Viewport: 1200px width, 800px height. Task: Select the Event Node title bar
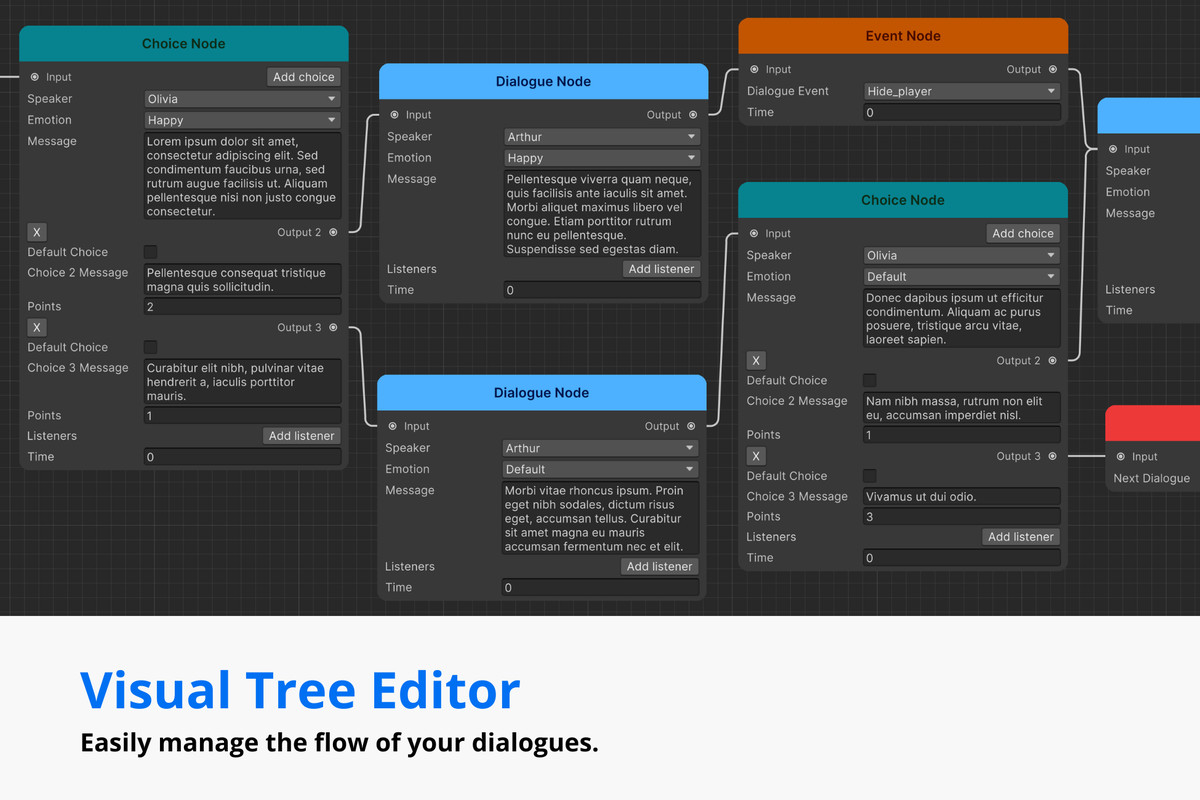(902, 35)
